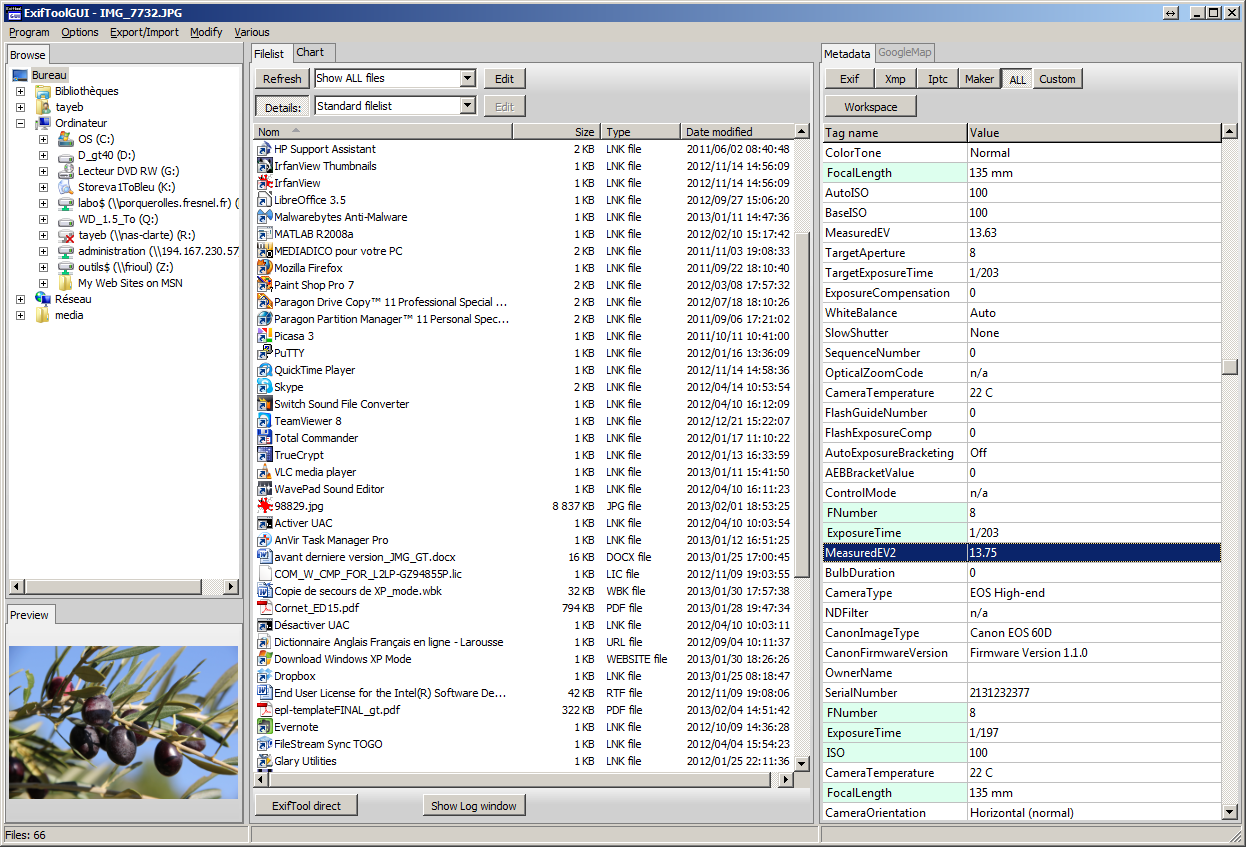Open the Options menu

tap(80, 32)
